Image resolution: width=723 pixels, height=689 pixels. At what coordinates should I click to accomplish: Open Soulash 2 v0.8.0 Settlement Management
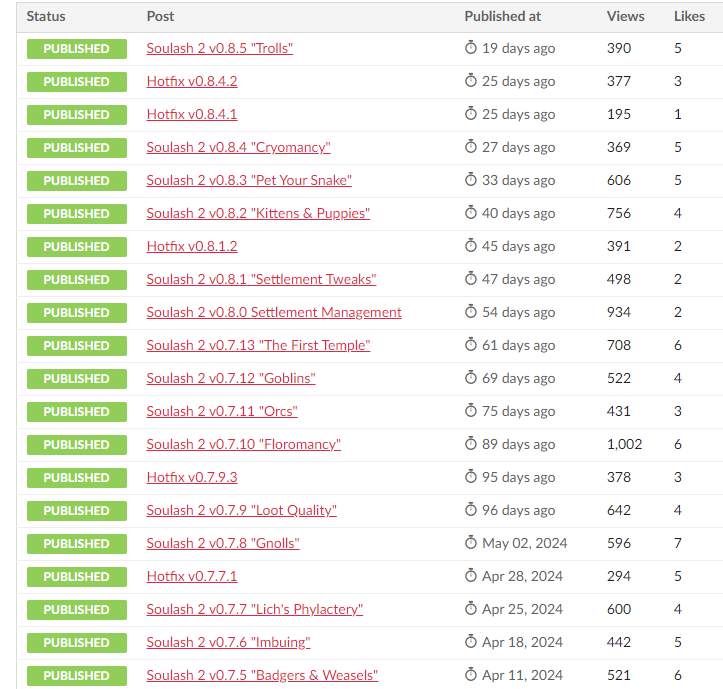[274, 313]
